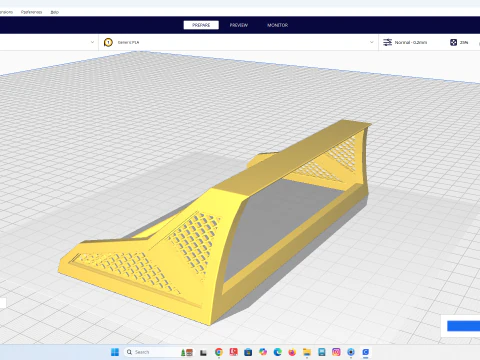
Task: Open the Normal - 0.2mm profile settings
Action: pos(411,42)
